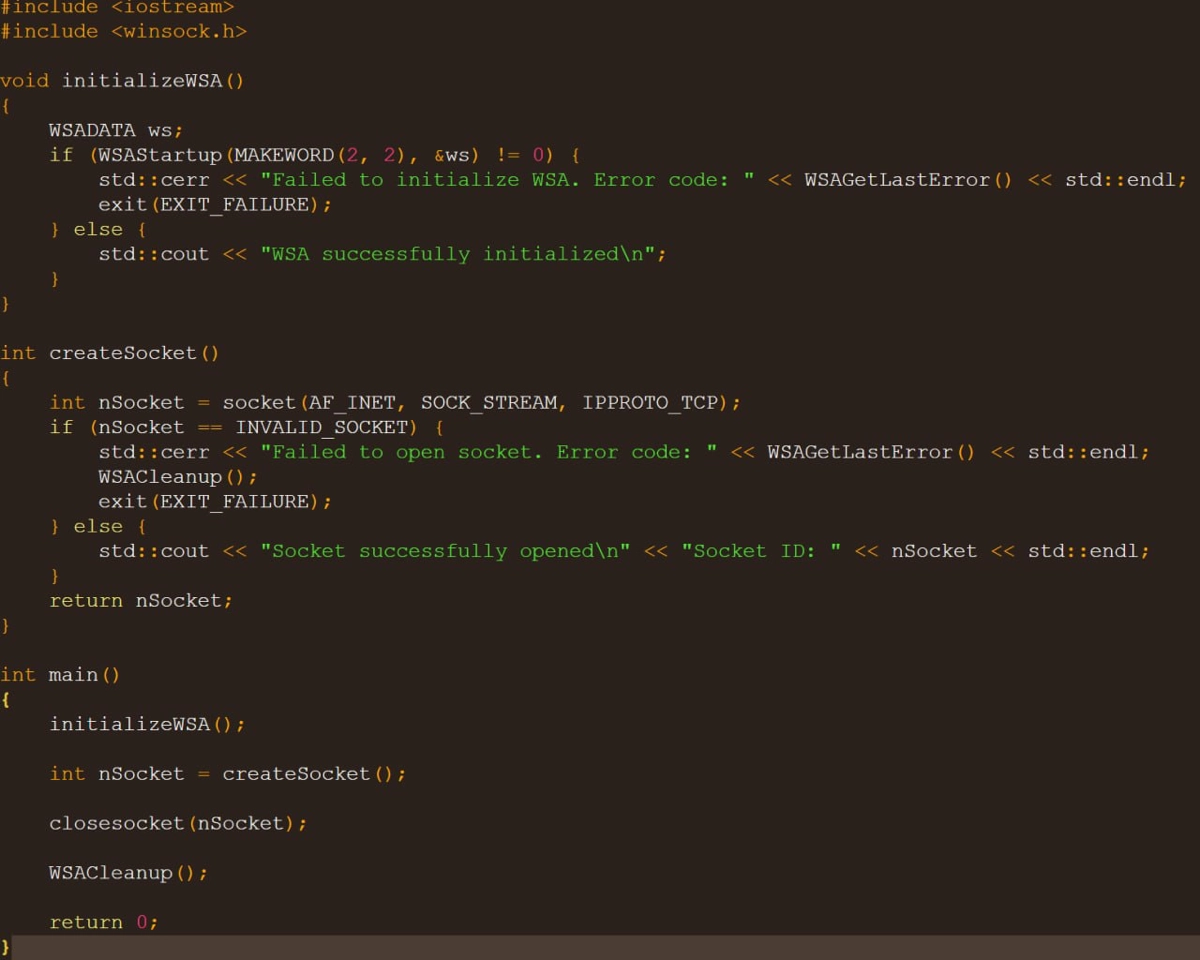1200x960 pixels.
Task: Click 'std::cerr' in the initializeWSA function
Action: coord(154,180)
